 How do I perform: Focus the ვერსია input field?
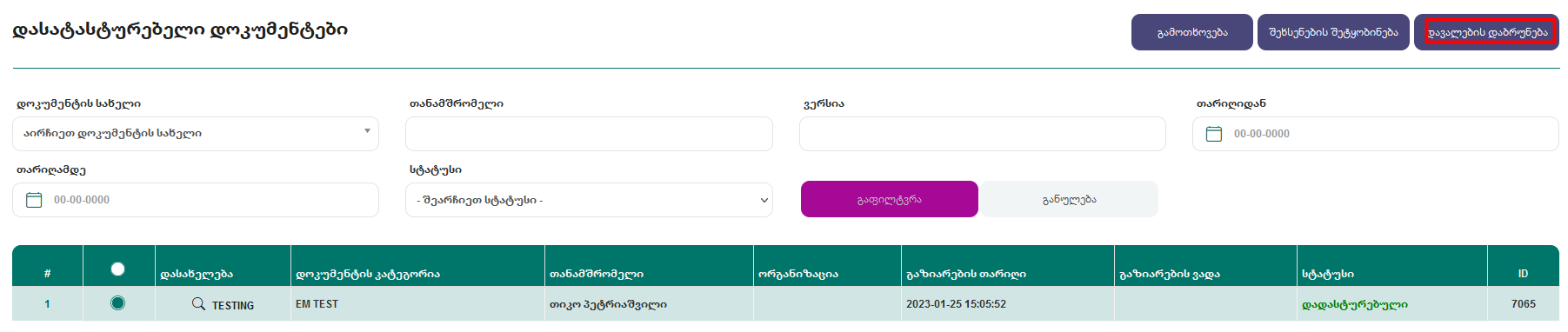click(983, 134)
